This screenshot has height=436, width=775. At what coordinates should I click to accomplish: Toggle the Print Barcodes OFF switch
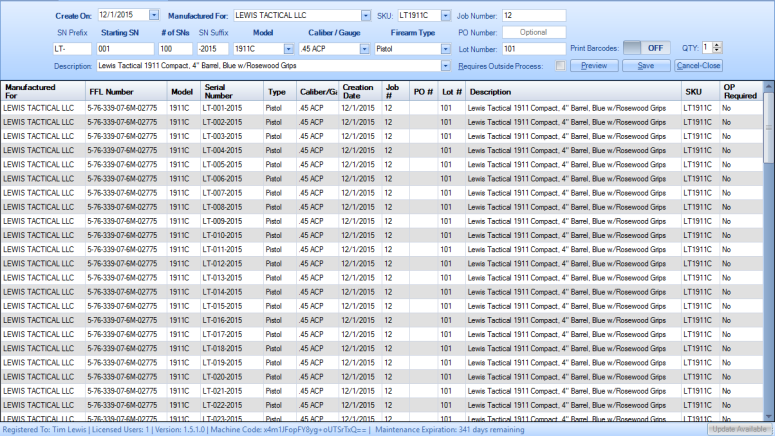(x=646, y=48)
